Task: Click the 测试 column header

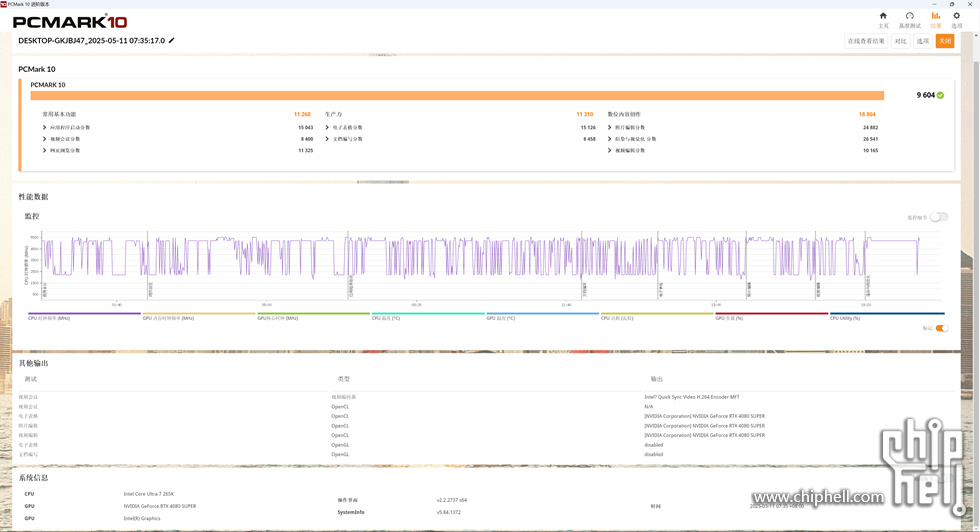Action: [31, 379]
